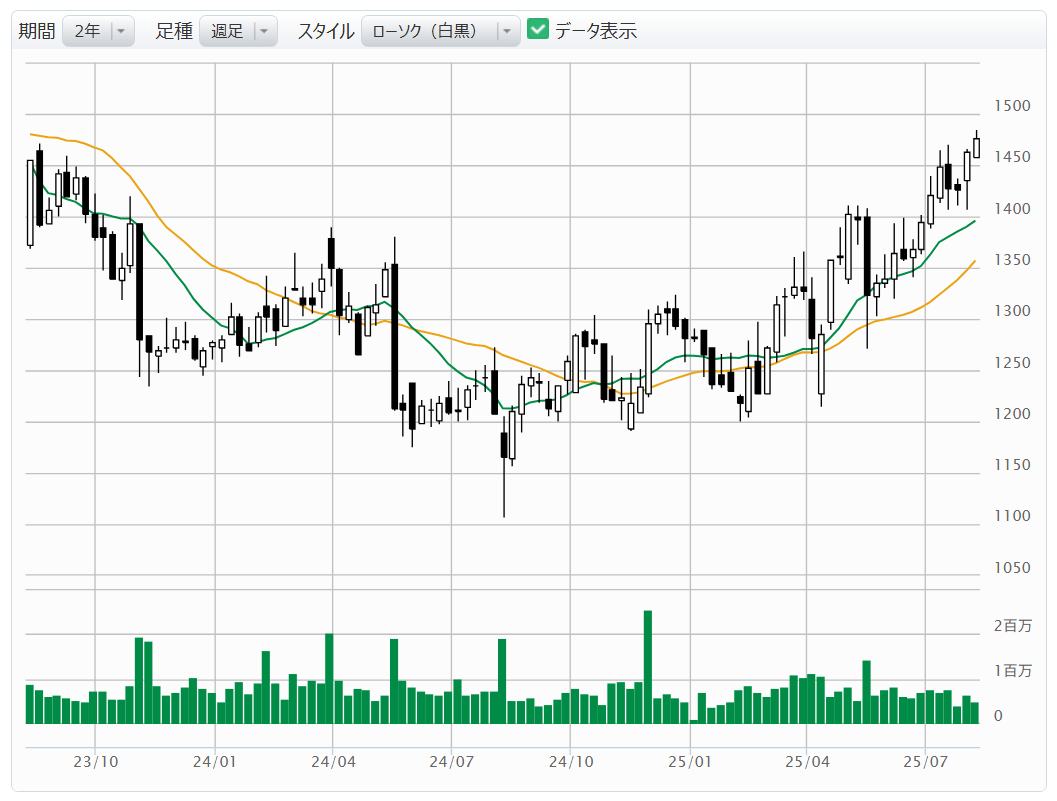Click the 25/07 date label on the x-axis

coord(926,761)
